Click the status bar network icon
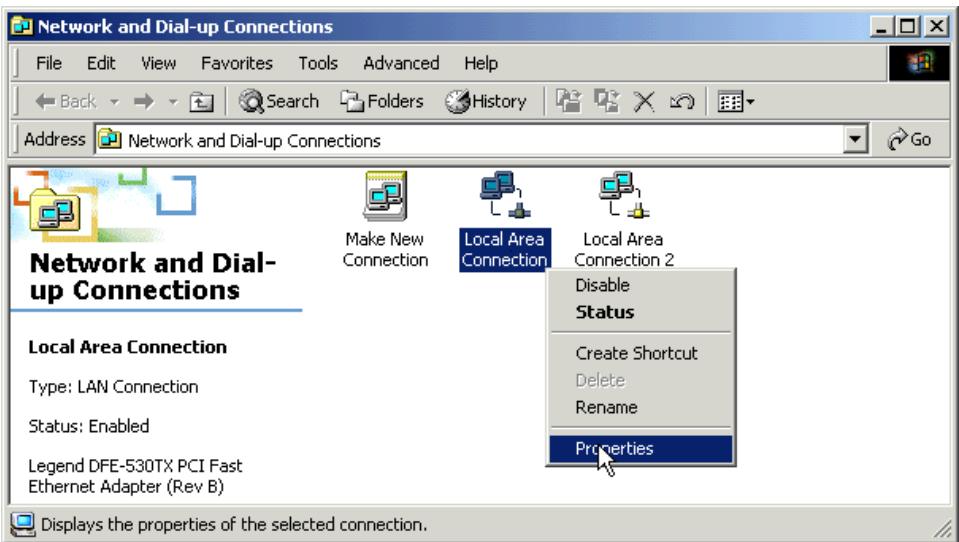Screen dimensions: 959x542 pos(24,525)
